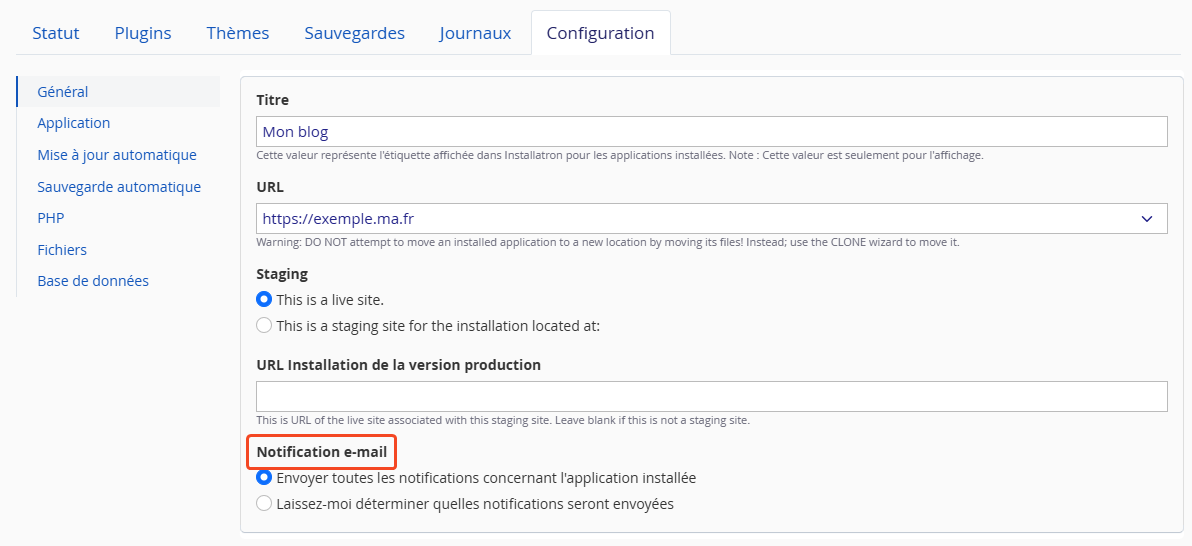The image size is (1192, 546).
Task: Open the Application settings section
Action: click(x=74, y=123)
